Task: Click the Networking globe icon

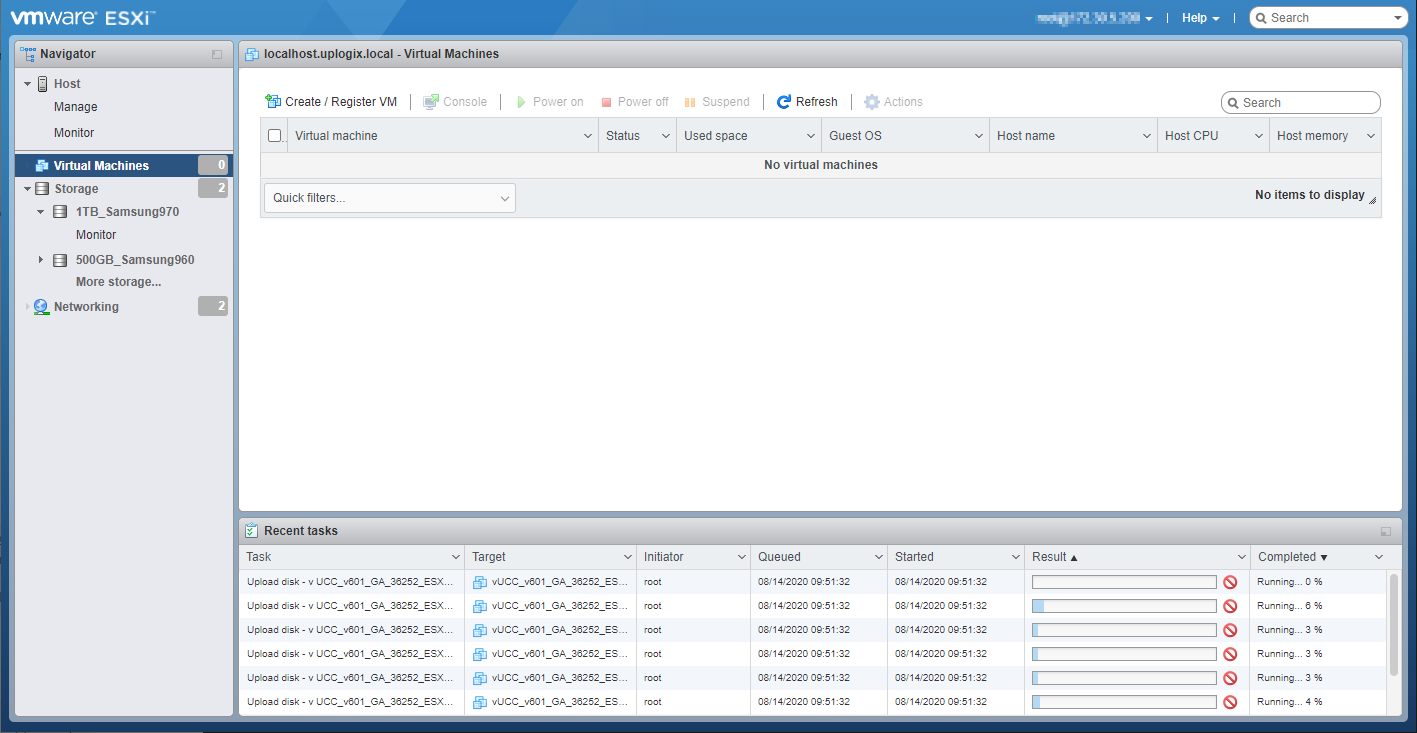Action: point(41,307)
